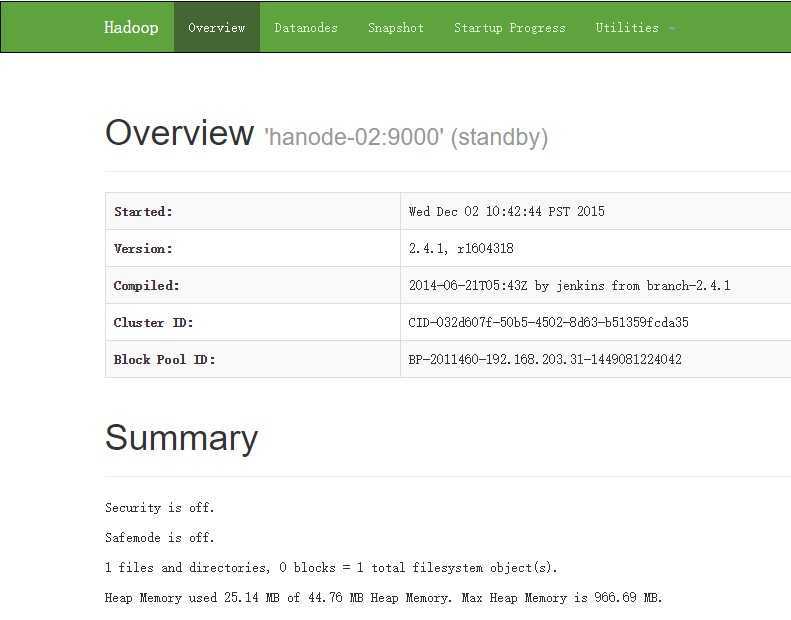Click the 'Started:' row label
The image size is (791, 620).
[x=143, y=211]
